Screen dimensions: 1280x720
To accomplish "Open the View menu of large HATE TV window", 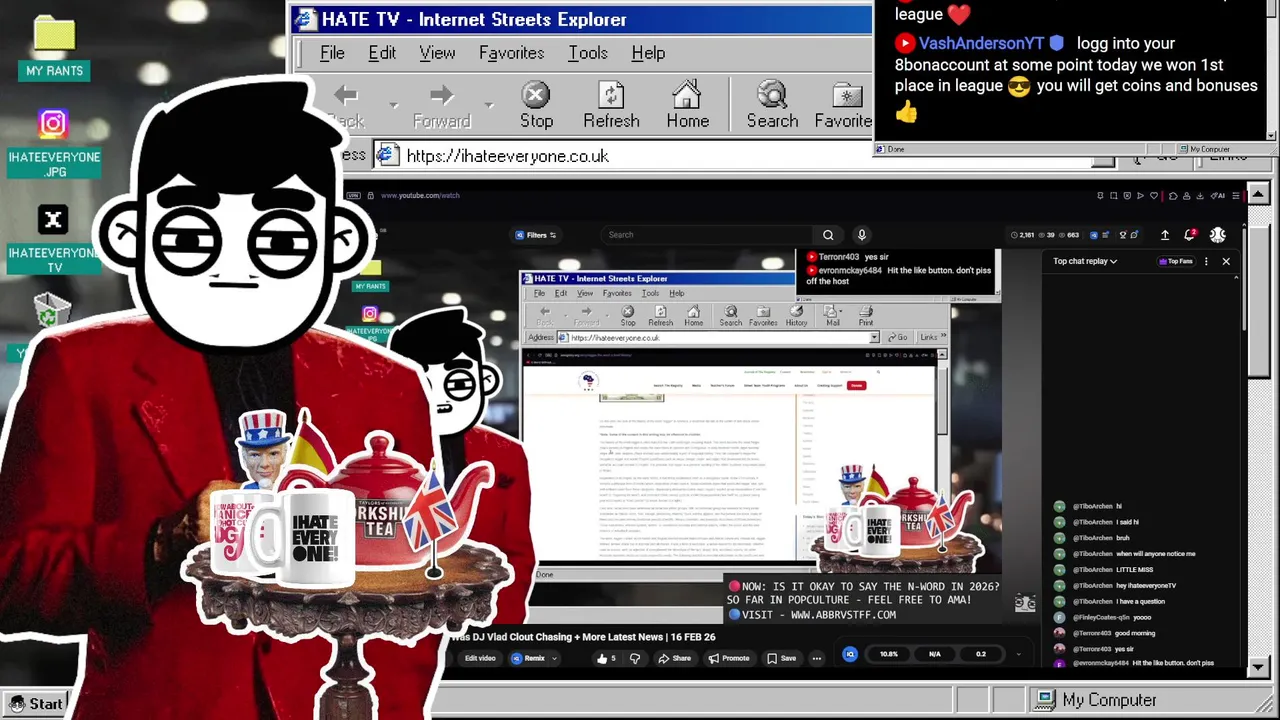I will [437, 53].
